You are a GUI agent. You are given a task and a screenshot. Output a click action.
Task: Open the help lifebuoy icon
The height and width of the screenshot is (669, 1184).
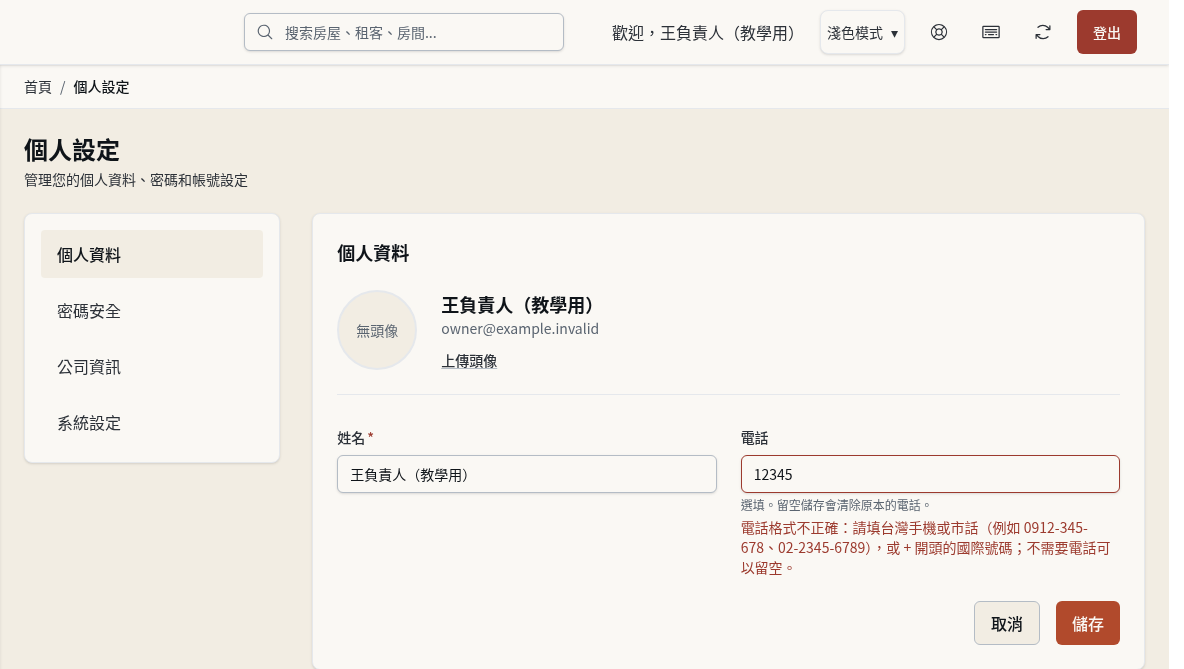pyautogui.click(x=939, y=32)
